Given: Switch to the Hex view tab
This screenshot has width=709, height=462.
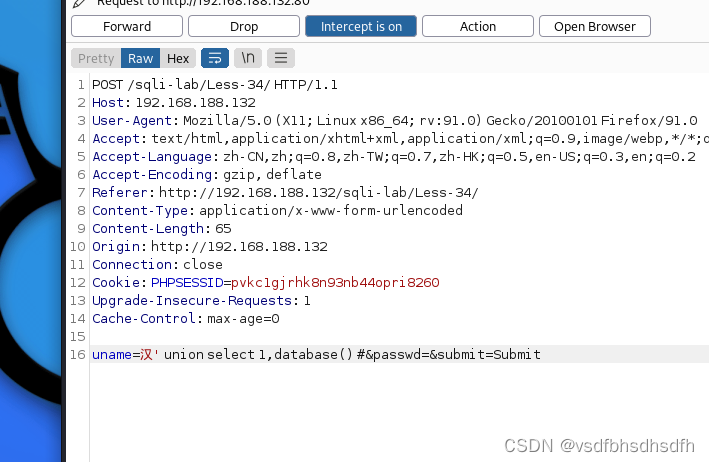Looking at the screenshot, I should (x=178, y=58).
